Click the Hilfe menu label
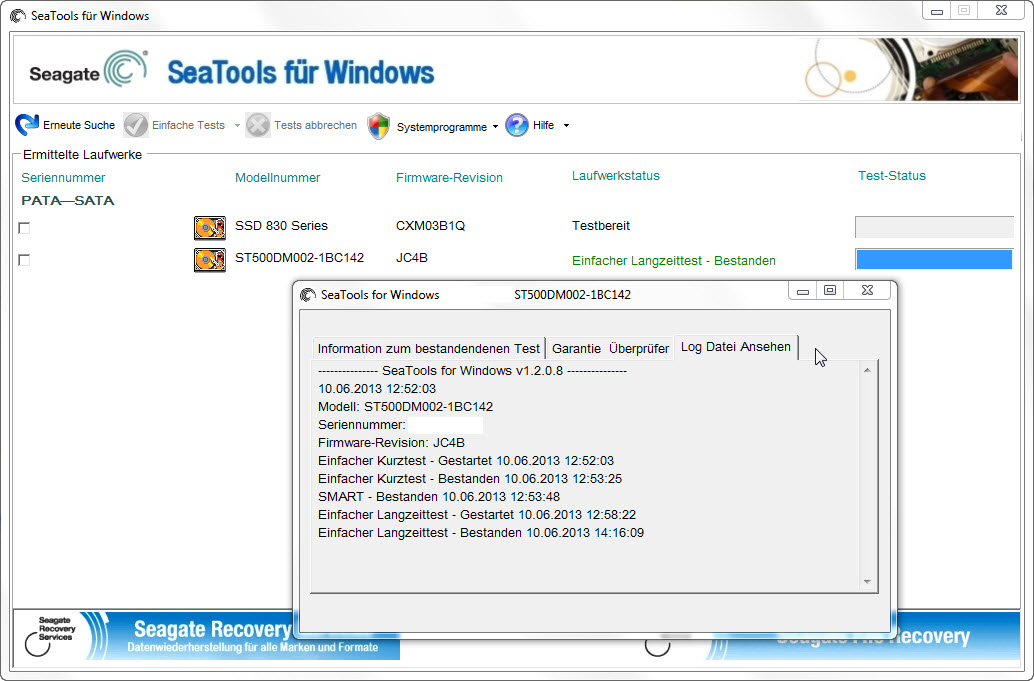Screen dimensions: 1034x681 (x=543, y=125)
